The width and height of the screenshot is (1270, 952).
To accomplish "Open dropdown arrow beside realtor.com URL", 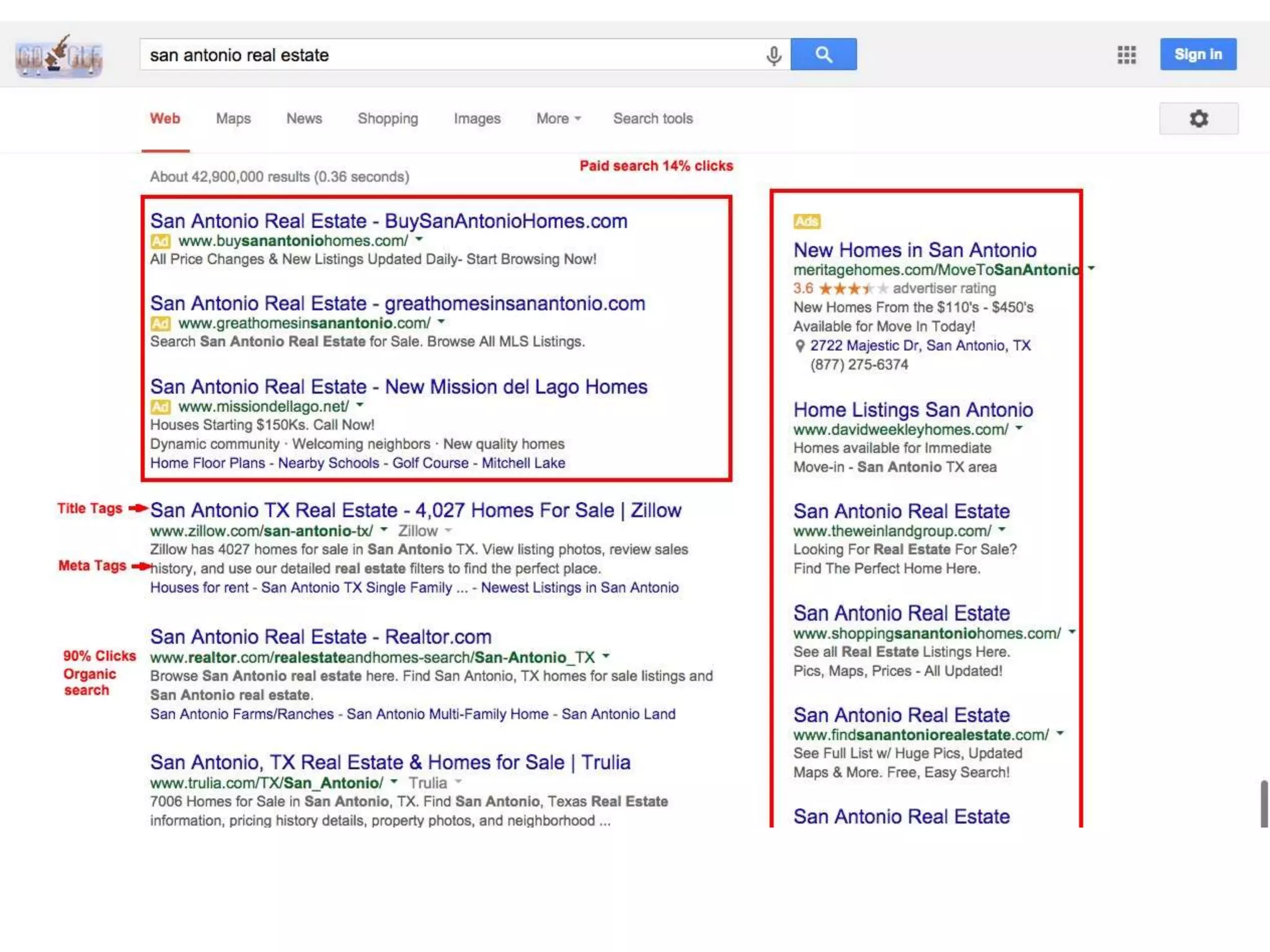I will pyautogui.click(x=606, y=656).
